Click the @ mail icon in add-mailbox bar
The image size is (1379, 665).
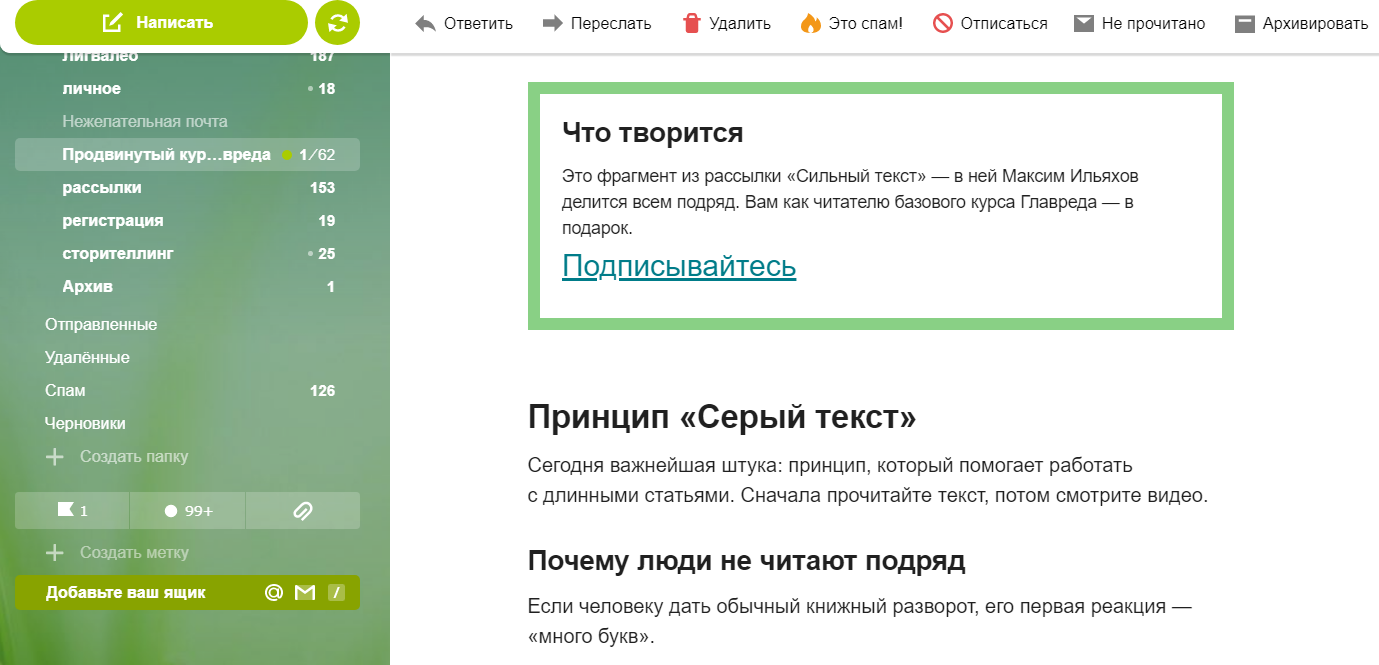273,593
